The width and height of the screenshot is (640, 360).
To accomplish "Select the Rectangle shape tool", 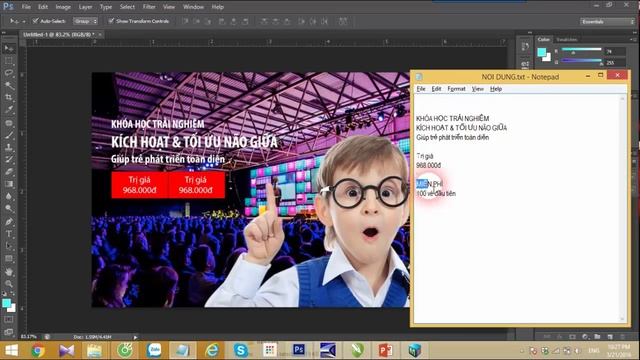I will 9,259.
